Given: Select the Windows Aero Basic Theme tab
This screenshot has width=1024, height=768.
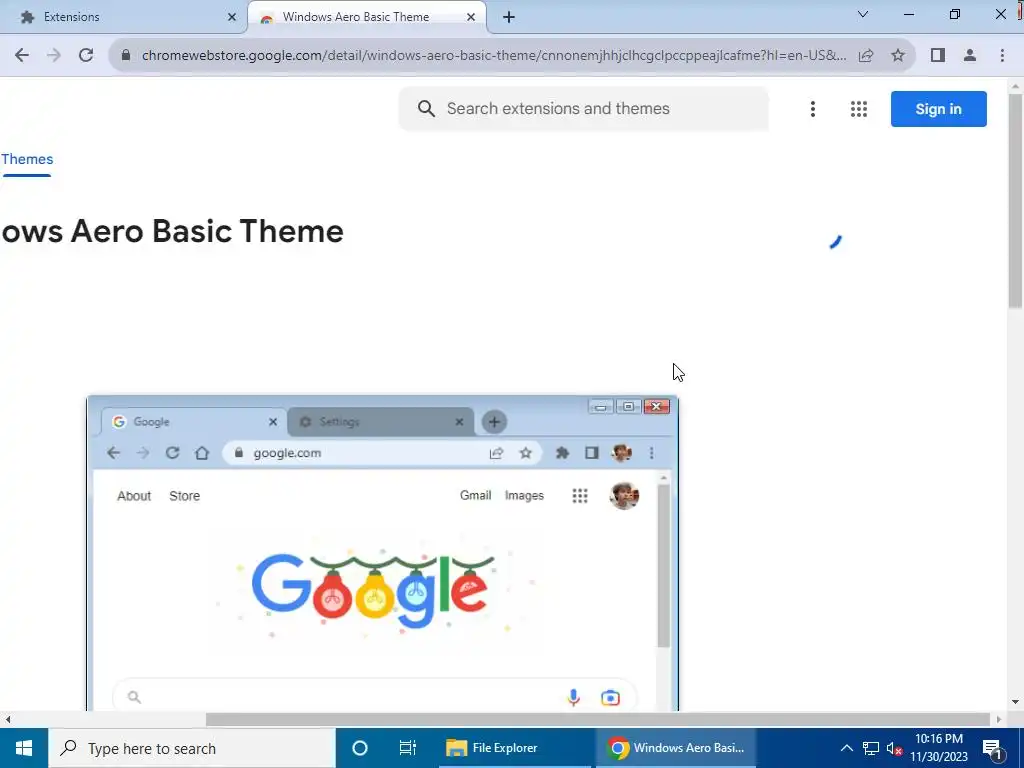Looking at the screenshot, I should [x=367, y=17].
